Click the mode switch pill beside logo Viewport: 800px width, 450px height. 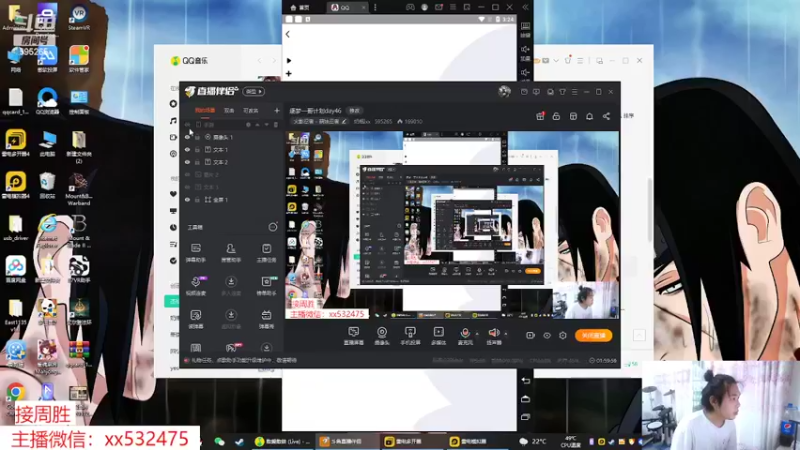pyautogui.click(x=253, y=92)
